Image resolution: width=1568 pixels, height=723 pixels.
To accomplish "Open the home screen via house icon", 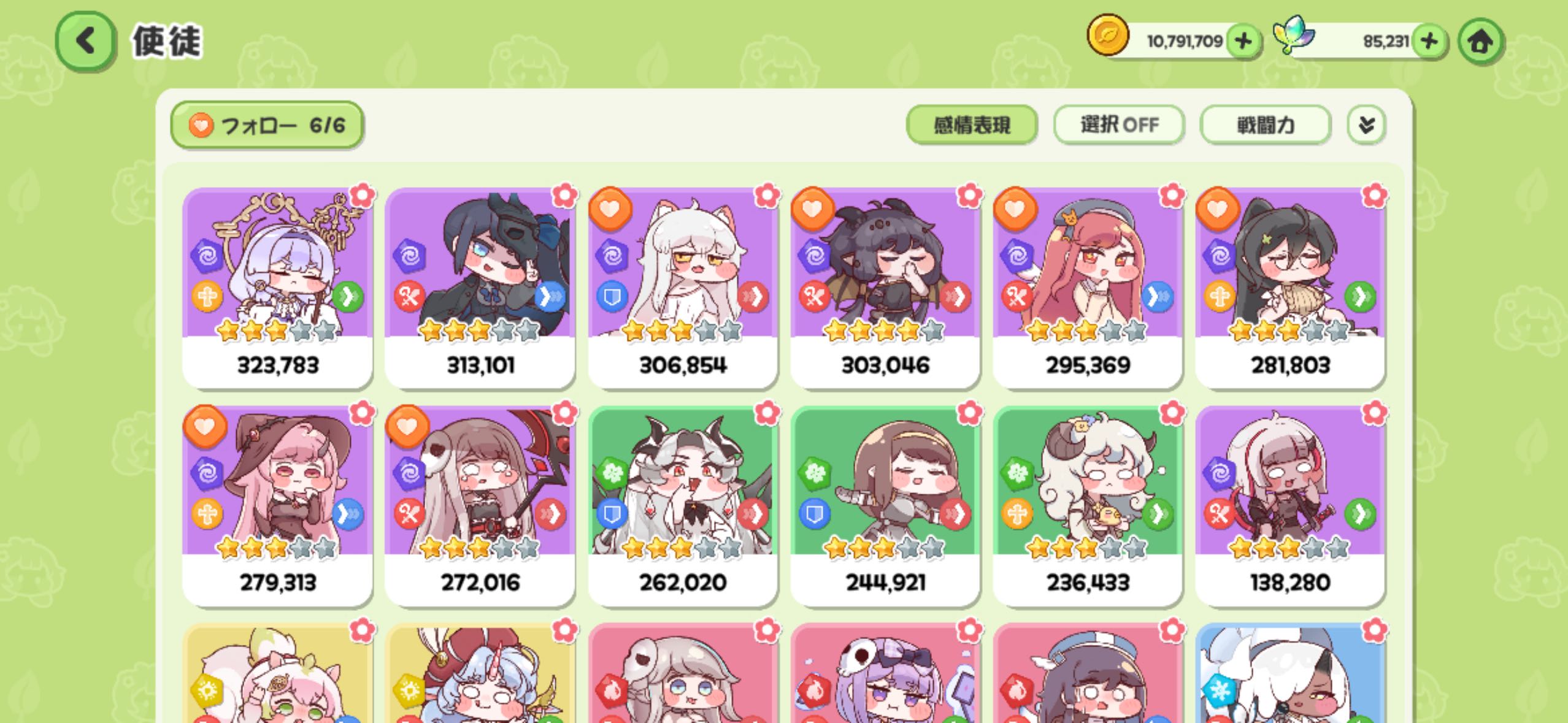I will coord(1480,42).
